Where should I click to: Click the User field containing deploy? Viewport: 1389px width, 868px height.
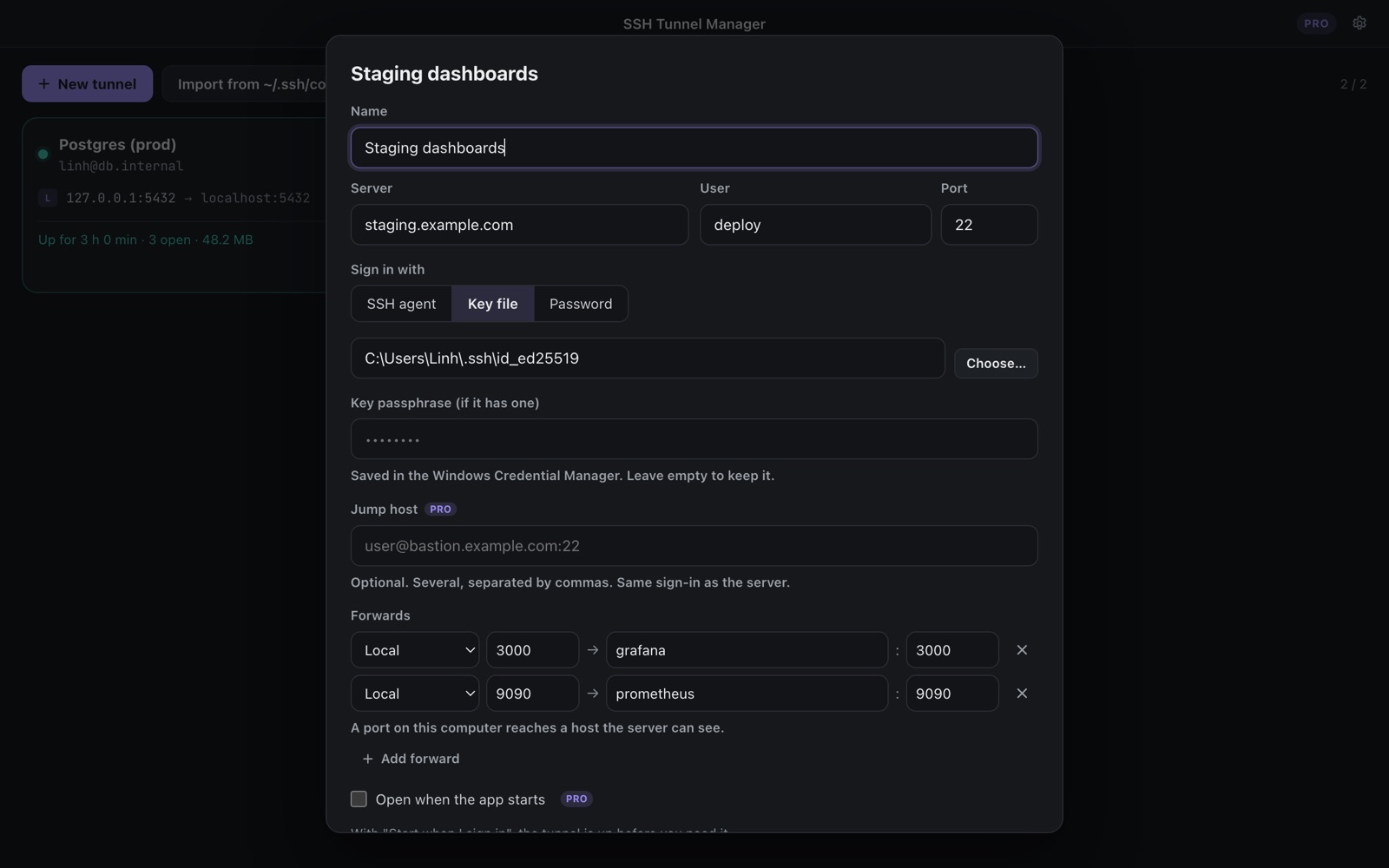(815, 225)
